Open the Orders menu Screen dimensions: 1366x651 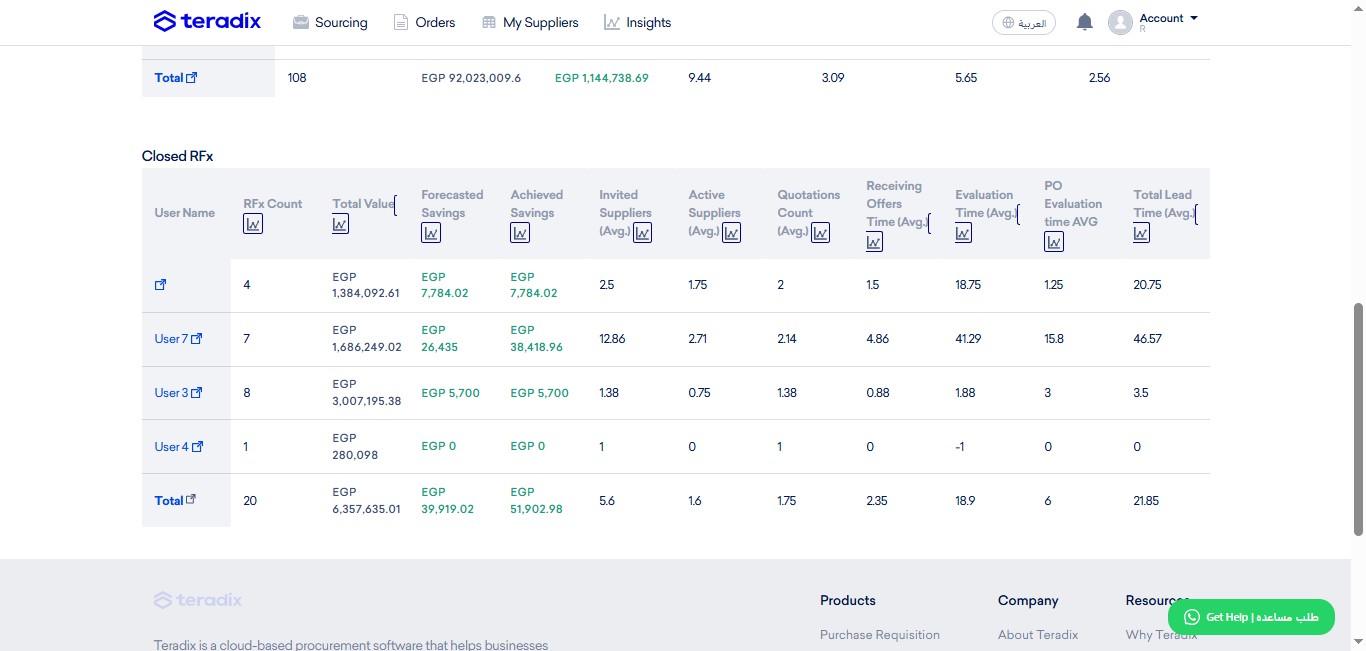coord(424,22)
